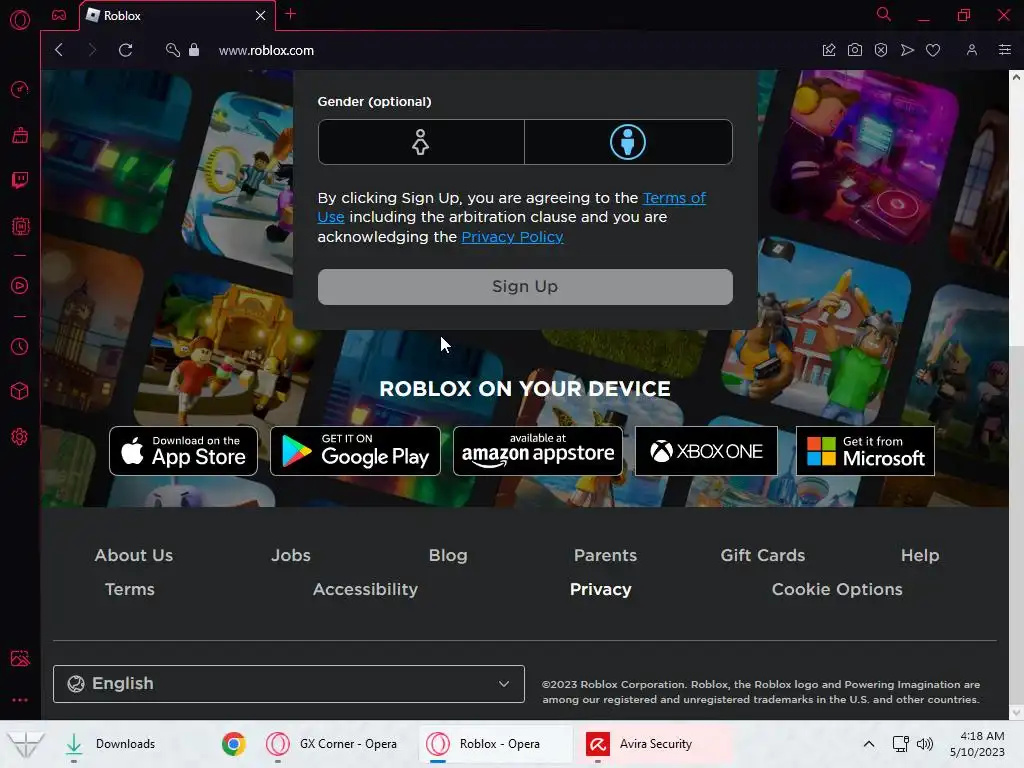Screen dimensions: 1024x768
Task: Open GX Control speedometer icon in sidebar
Action: [20, 89]
